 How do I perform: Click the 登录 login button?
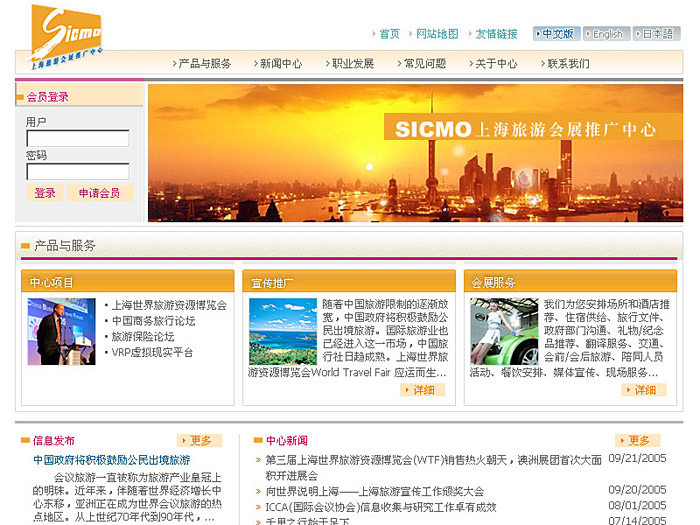(x=45, y=193)
